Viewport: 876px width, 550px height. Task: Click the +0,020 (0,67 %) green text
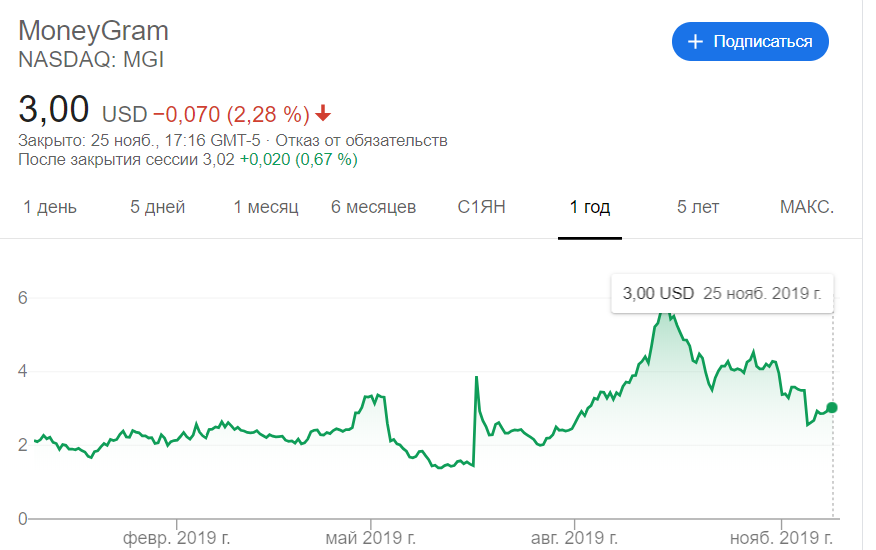(x=298, y=160)
